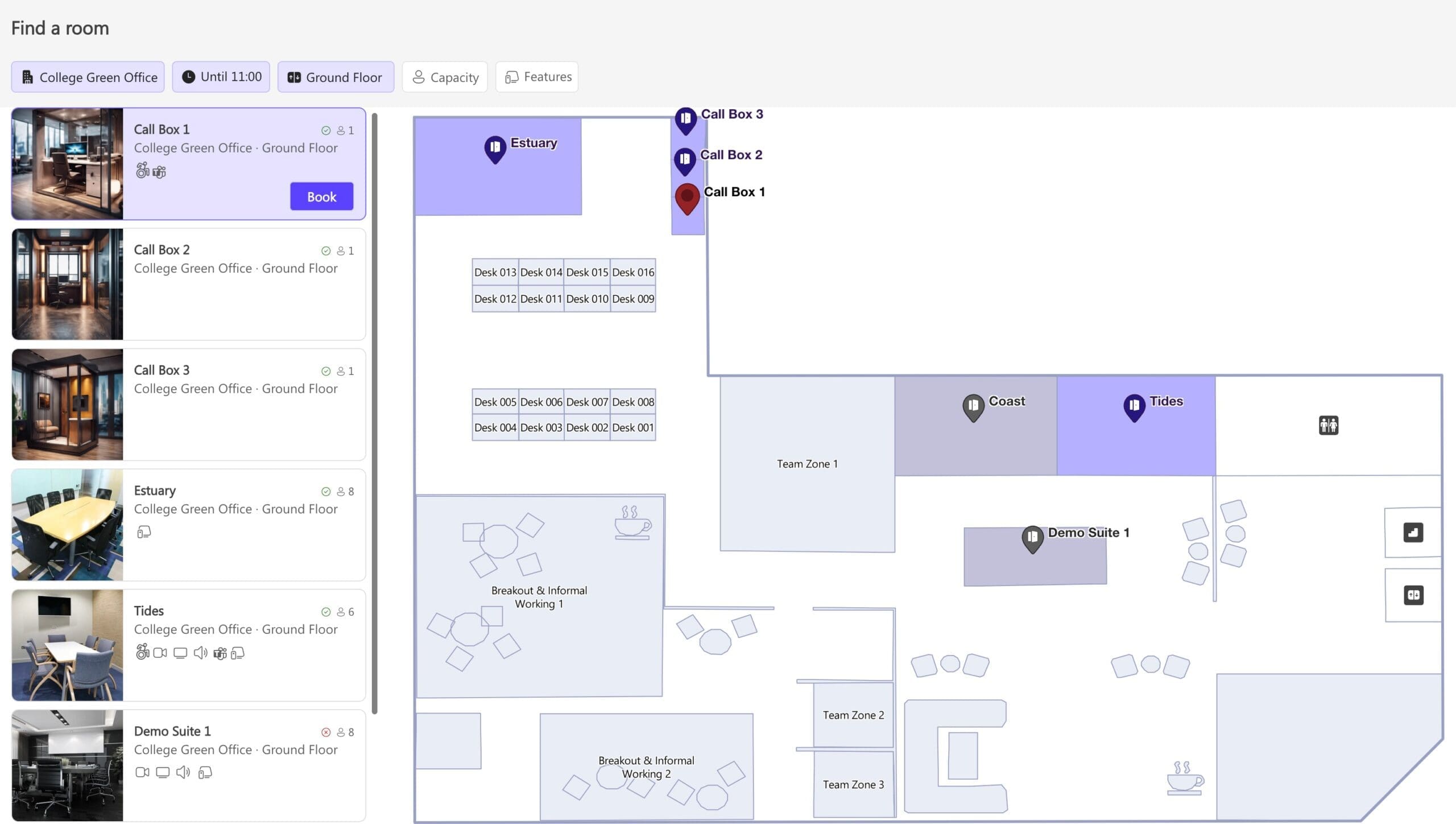The height and width of the screenshot is (824, 1456).
Task: Click the red Call Box 1 map pin
Action: tap(686, 198)
